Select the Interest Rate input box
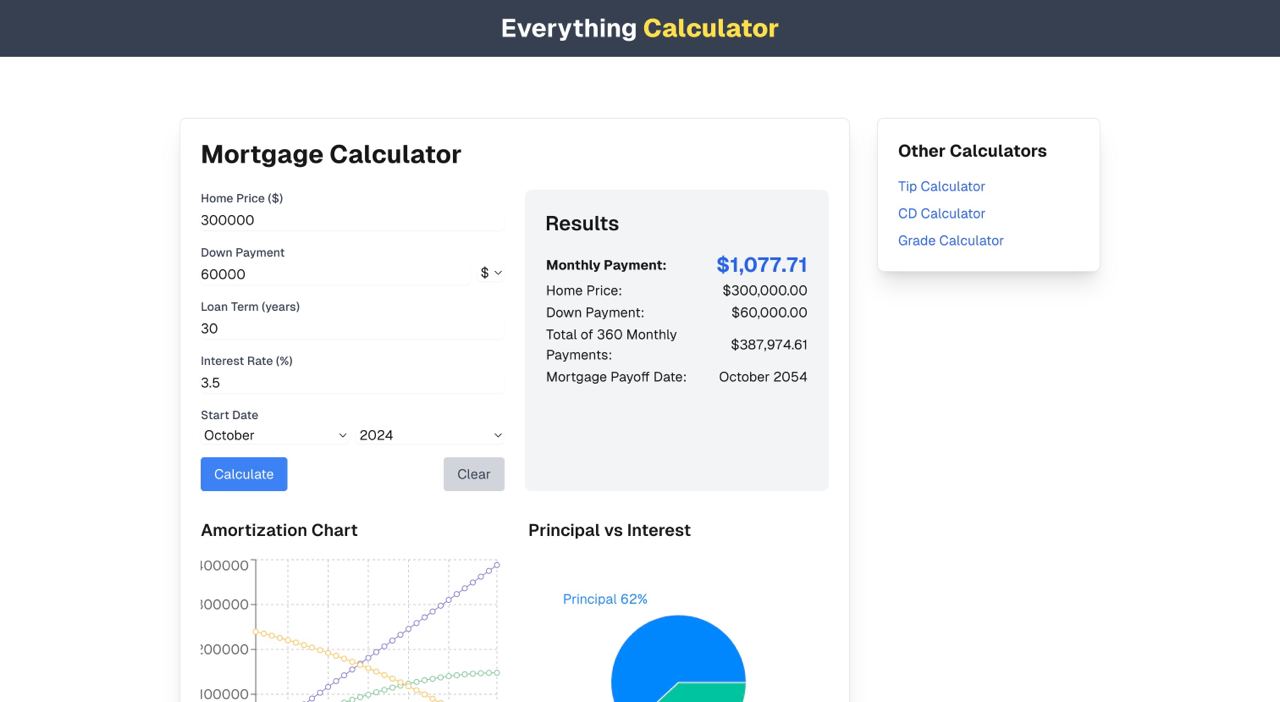The width and height of the screenshot is (1280, 702). [351, 382]
